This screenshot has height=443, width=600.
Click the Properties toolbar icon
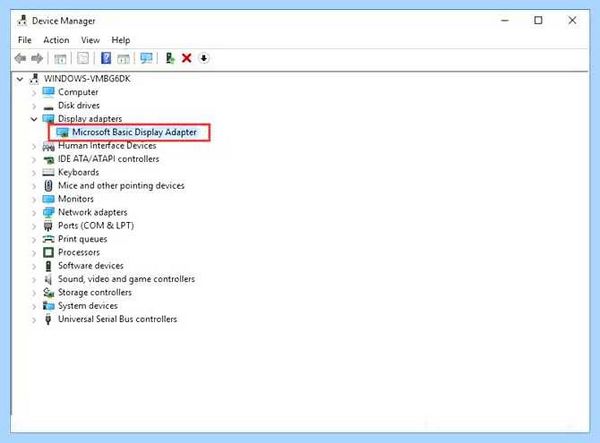83,59
